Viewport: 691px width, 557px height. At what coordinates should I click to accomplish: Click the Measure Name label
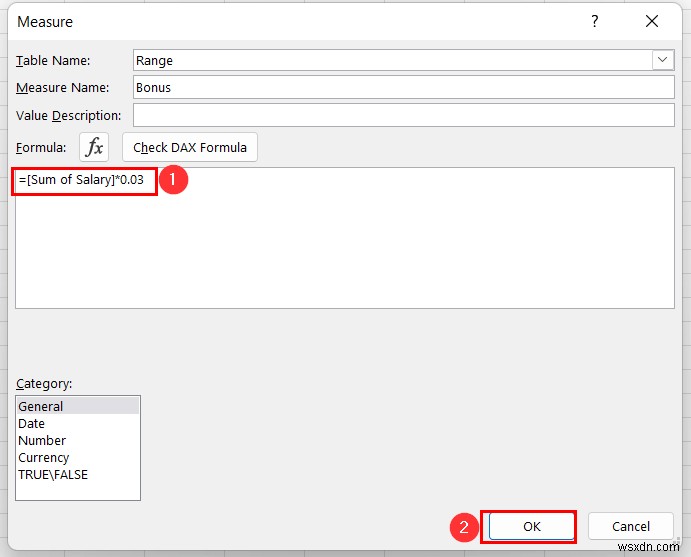click(63, 88)
